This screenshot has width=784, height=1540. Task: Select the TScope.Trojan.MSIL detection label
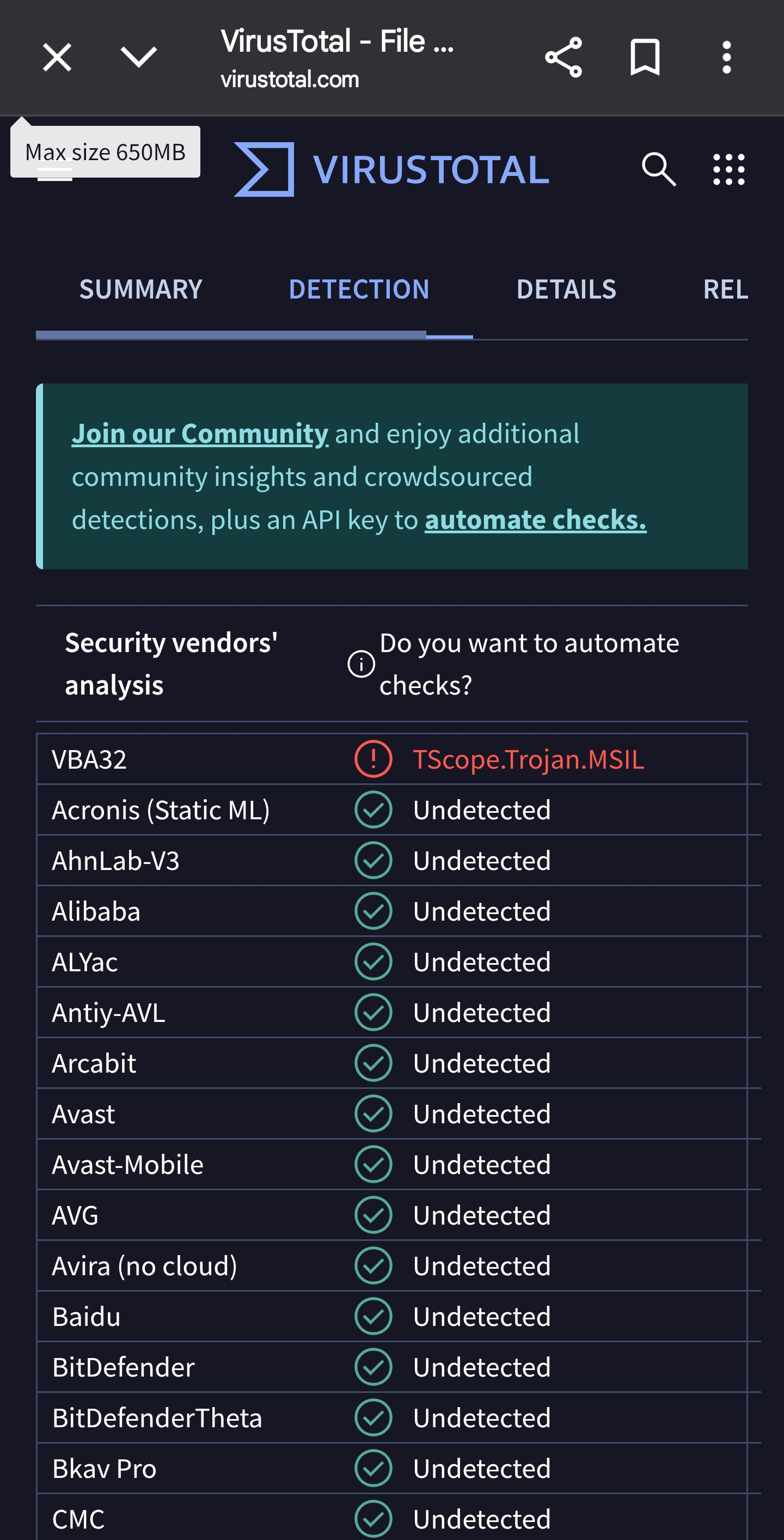coord(528,759)
